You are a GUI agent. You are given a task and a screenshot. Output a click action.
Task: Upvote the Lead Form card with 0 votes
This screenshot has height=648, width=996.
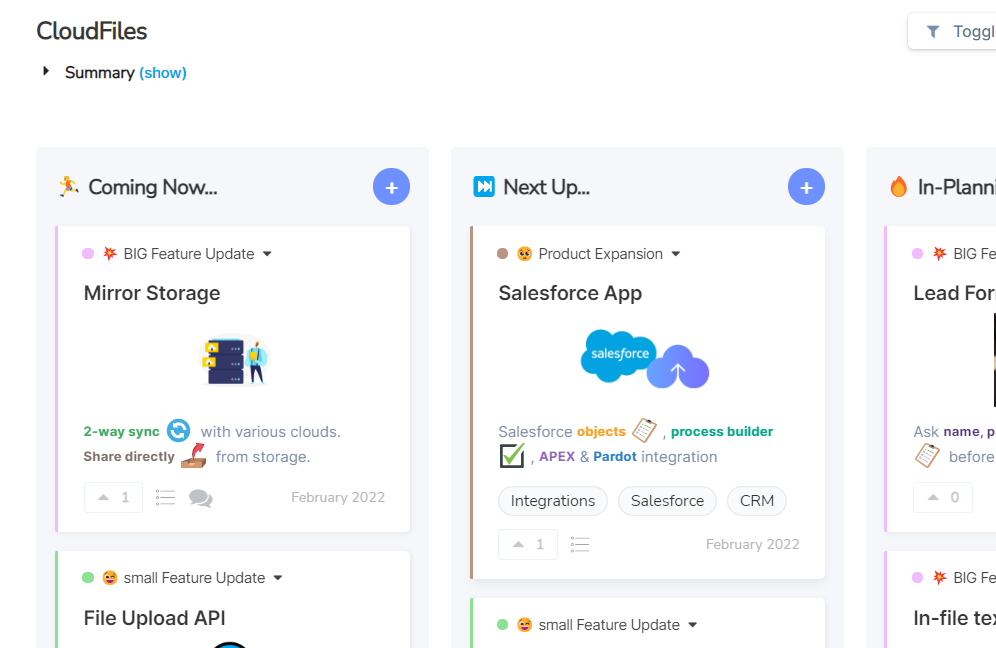(x=942, y=498)
